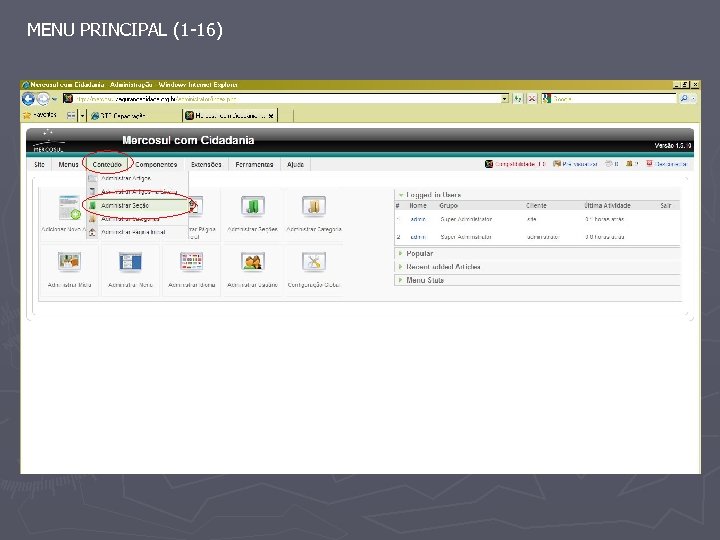The width and height of the screenshot is (720, 540).
Task: Open the Extensões menu
Action: tap(206, 164)
